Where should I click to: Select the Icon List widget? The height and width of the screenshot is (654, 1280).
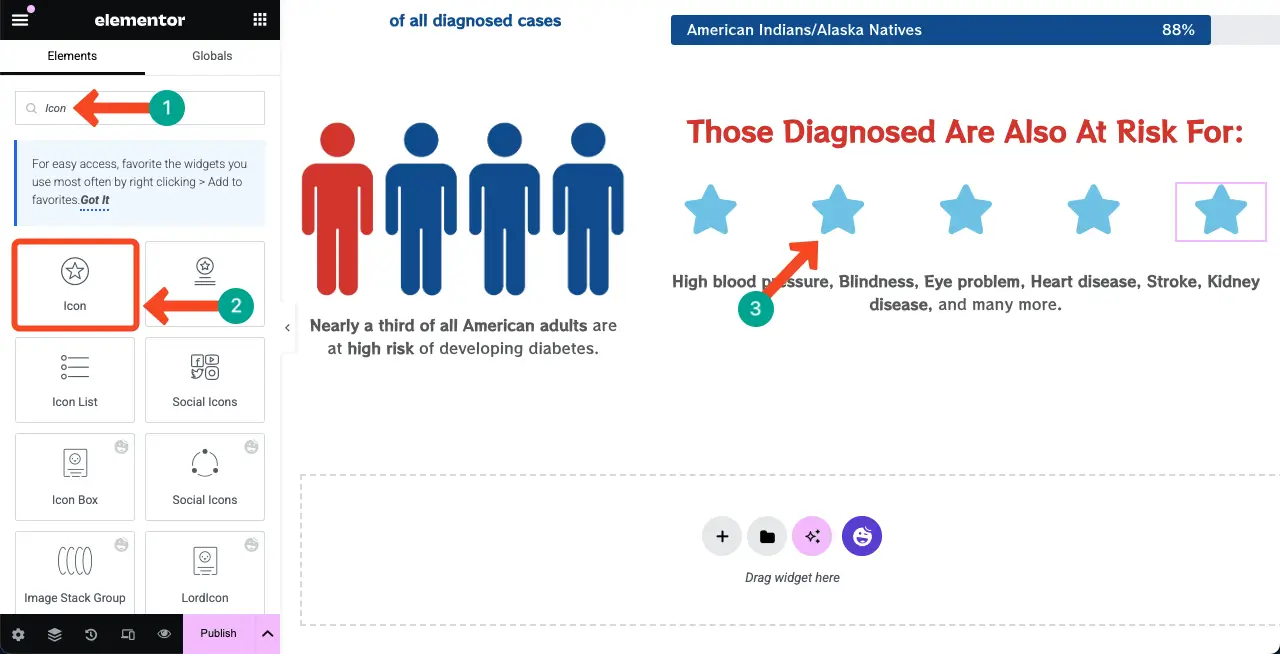point(75,380)
